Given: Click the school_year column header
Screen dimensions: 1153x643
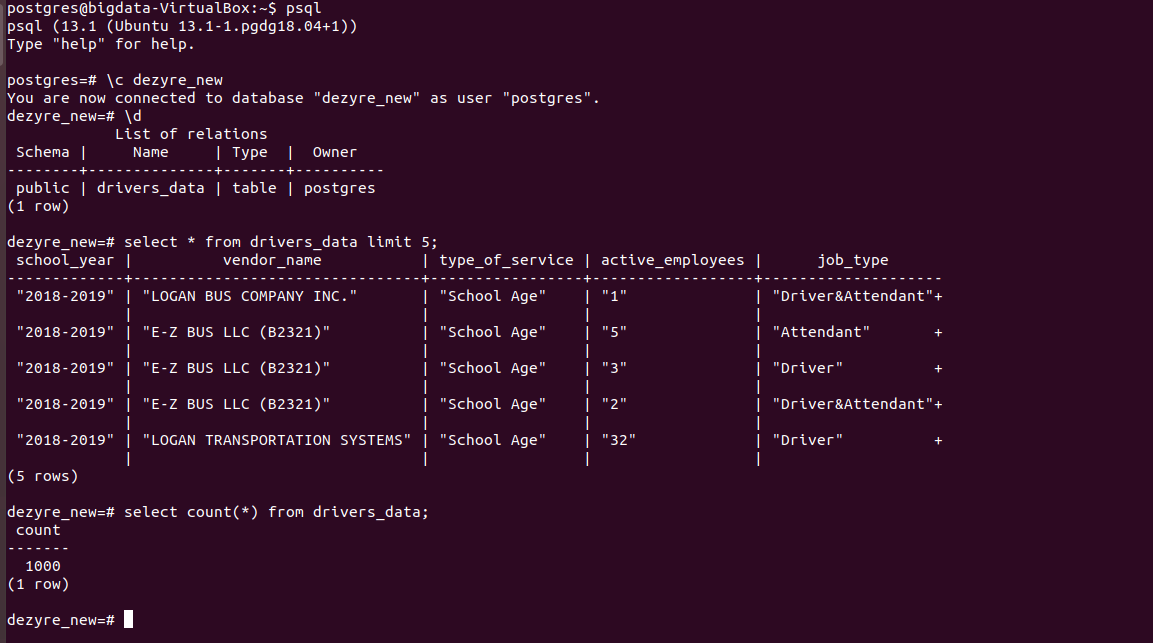Looking at the screenshot, I should click(x=65, y=260).
